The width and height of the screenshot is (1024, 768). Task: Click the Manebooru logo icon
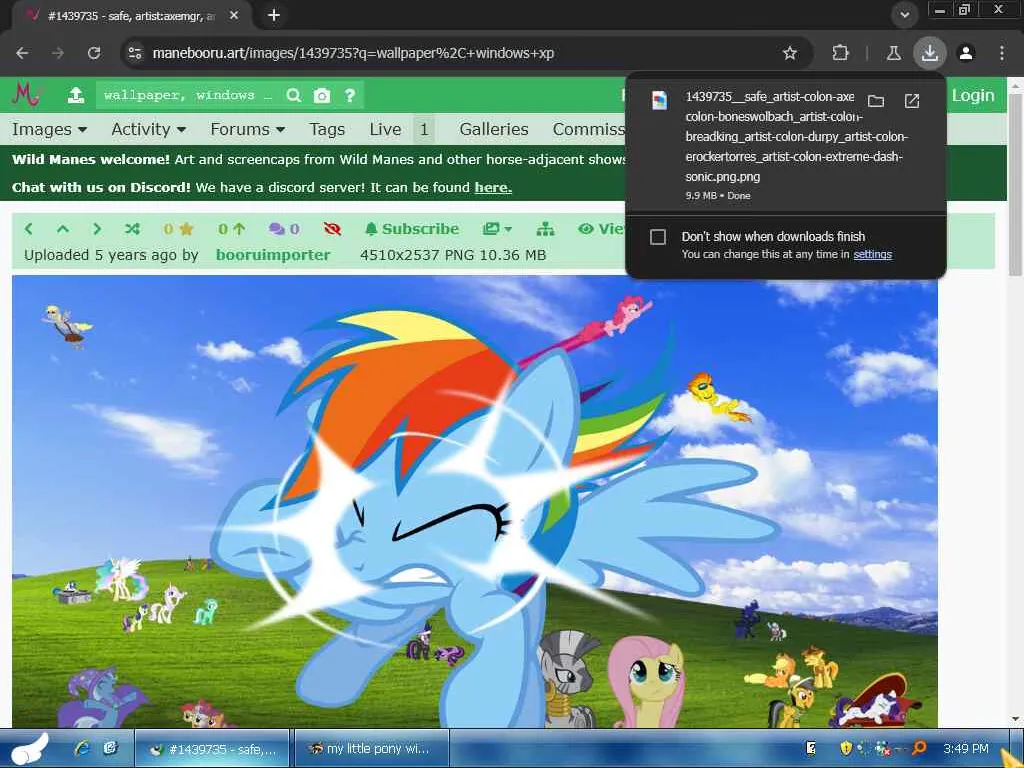[x=26, y=95]
